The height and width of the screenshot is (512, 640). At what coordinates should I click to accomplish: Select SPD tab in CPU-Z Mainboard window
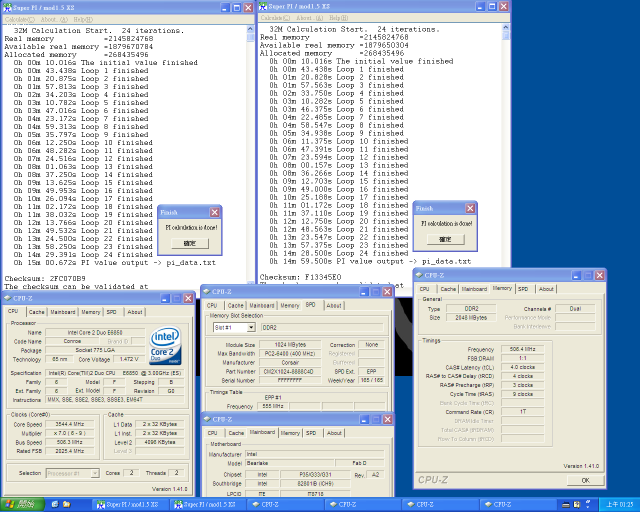pyautogui.click(x=311, y=433)
